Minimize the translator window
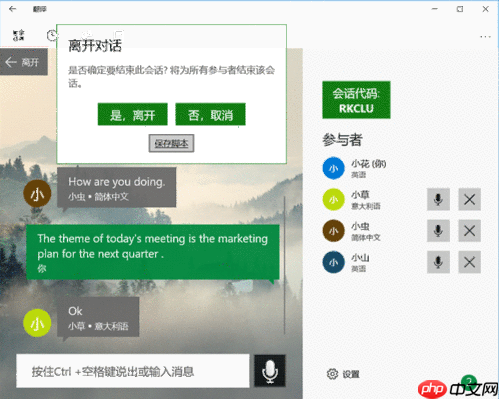This screenshot has height=399, width=499. point(434,9)
